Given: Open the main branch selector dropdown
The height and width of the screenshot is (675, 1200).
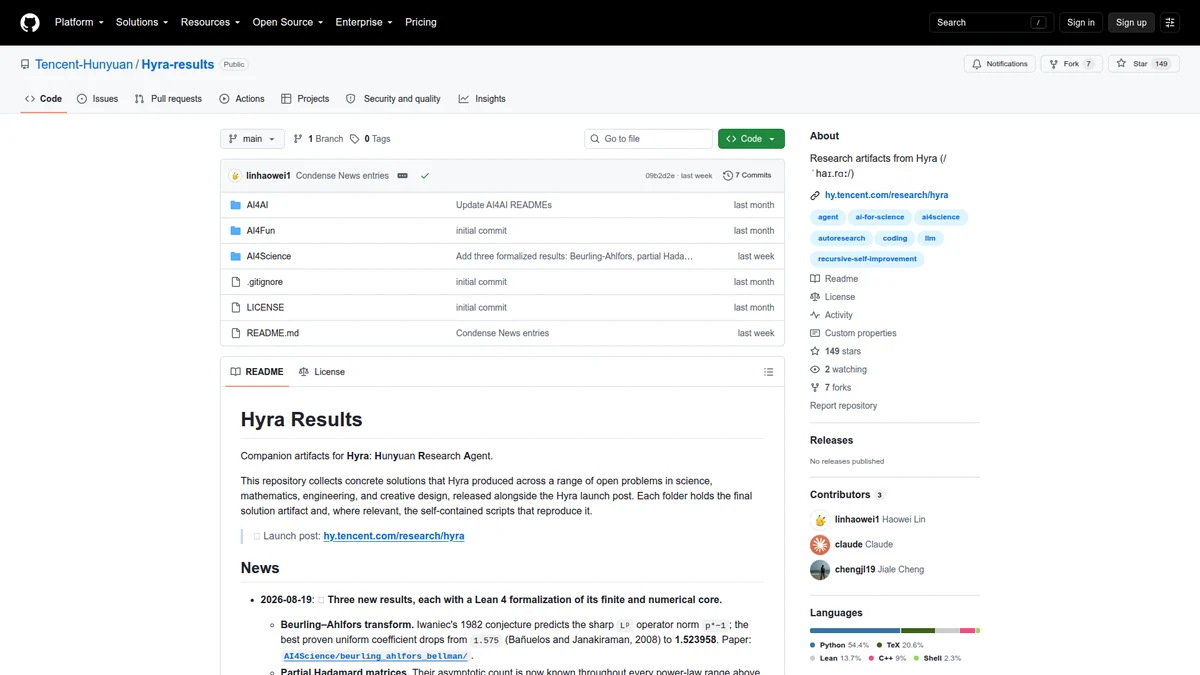Looking at the screenshot, I should tap(252, 139).
